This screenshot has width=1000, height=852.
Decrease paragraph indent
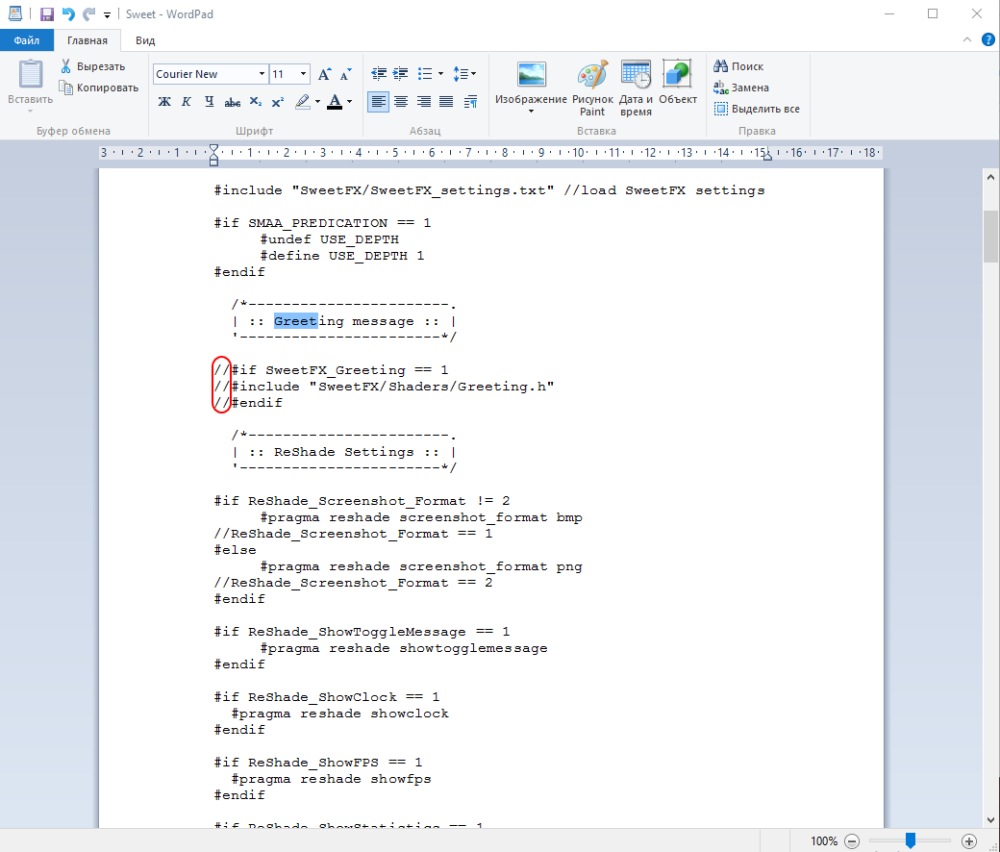click(379, 74)
